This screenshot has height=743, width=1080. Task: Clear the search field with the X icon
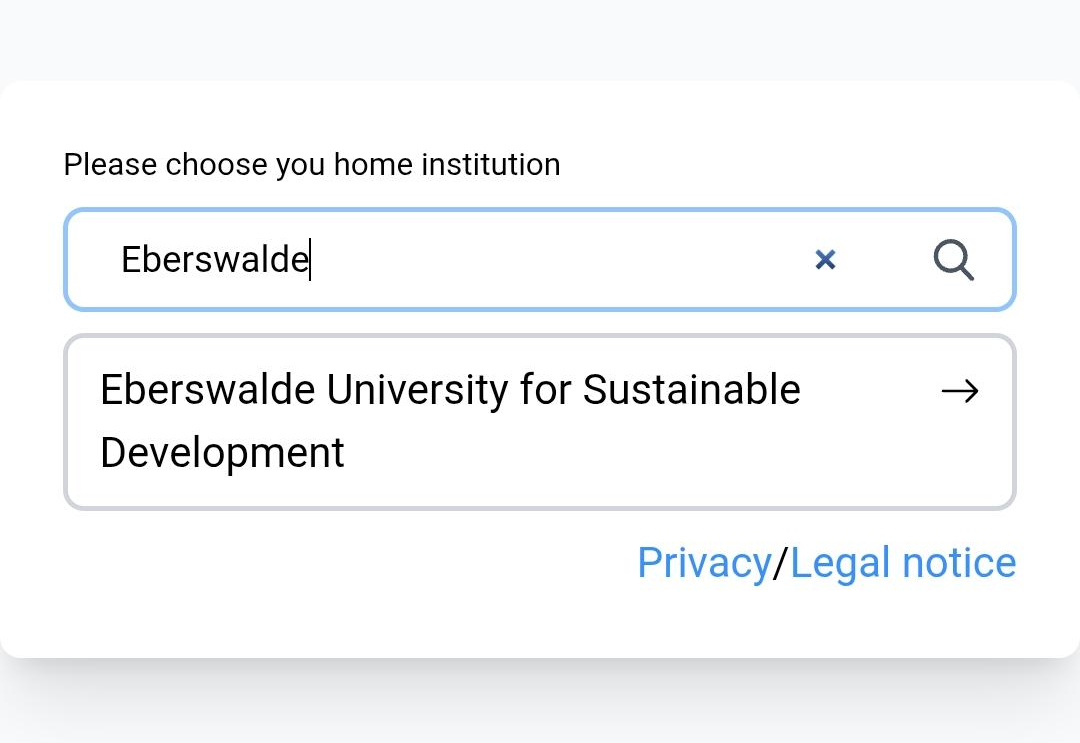click(825, 260)
